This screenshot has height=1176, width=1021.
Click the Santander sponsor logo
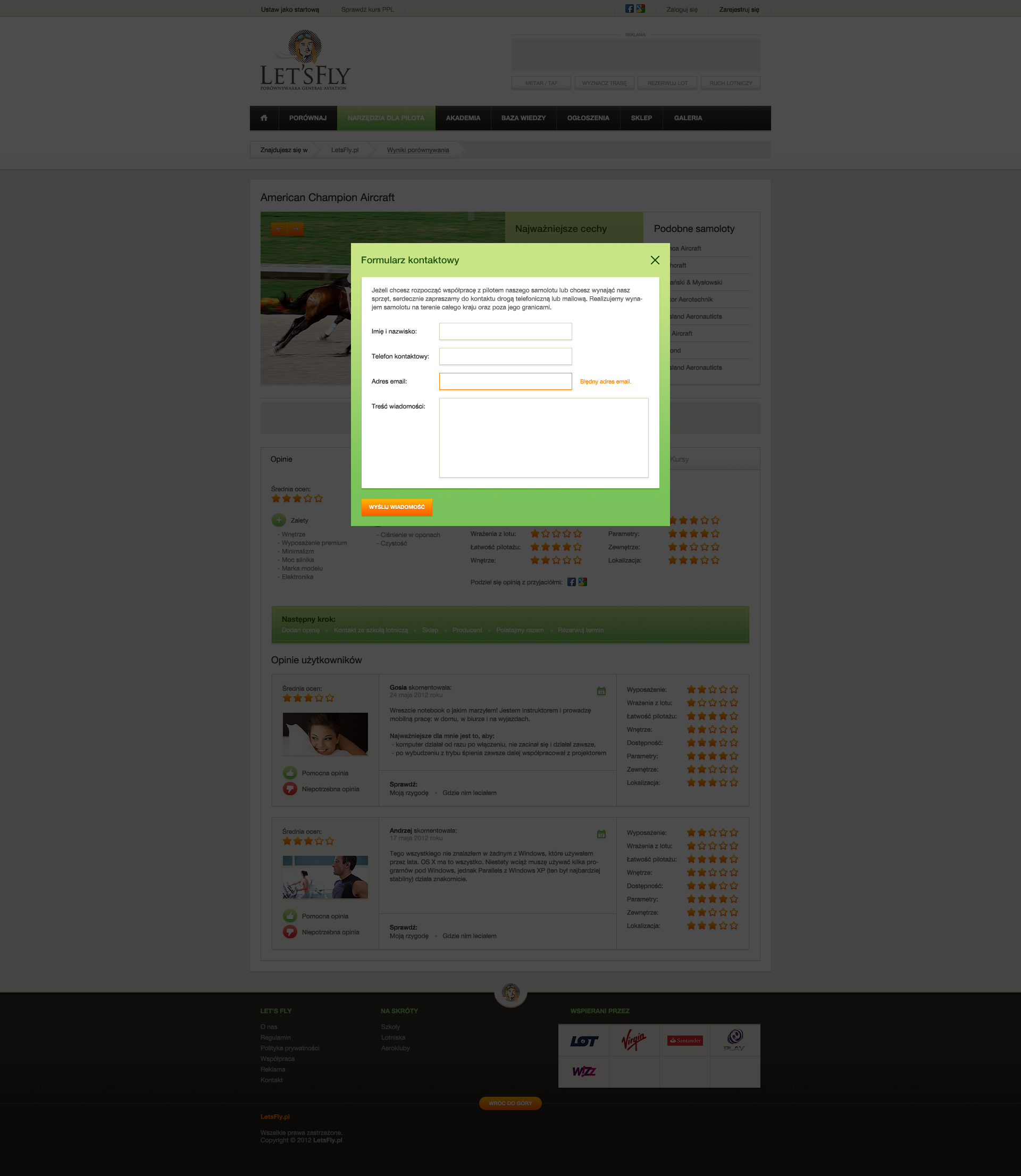(x=685, y=1040)
